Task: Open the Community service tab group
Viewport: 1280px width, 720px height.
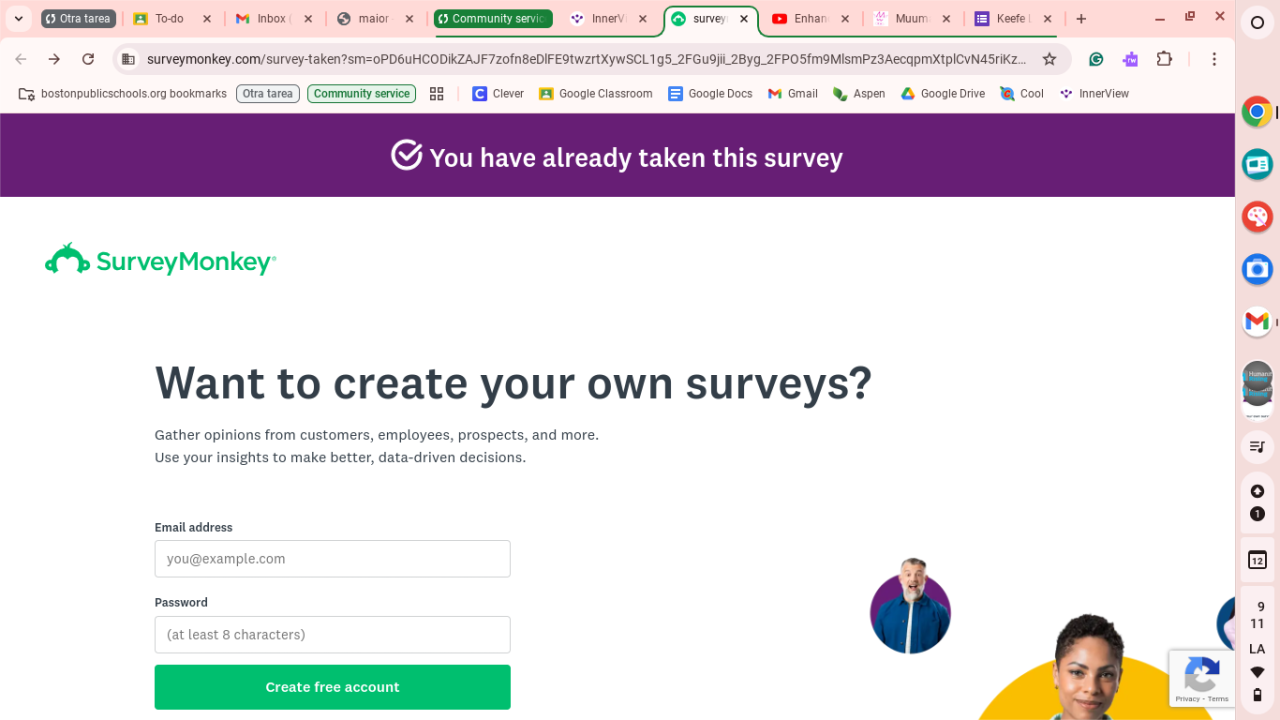Action: [x=492, y=19]
